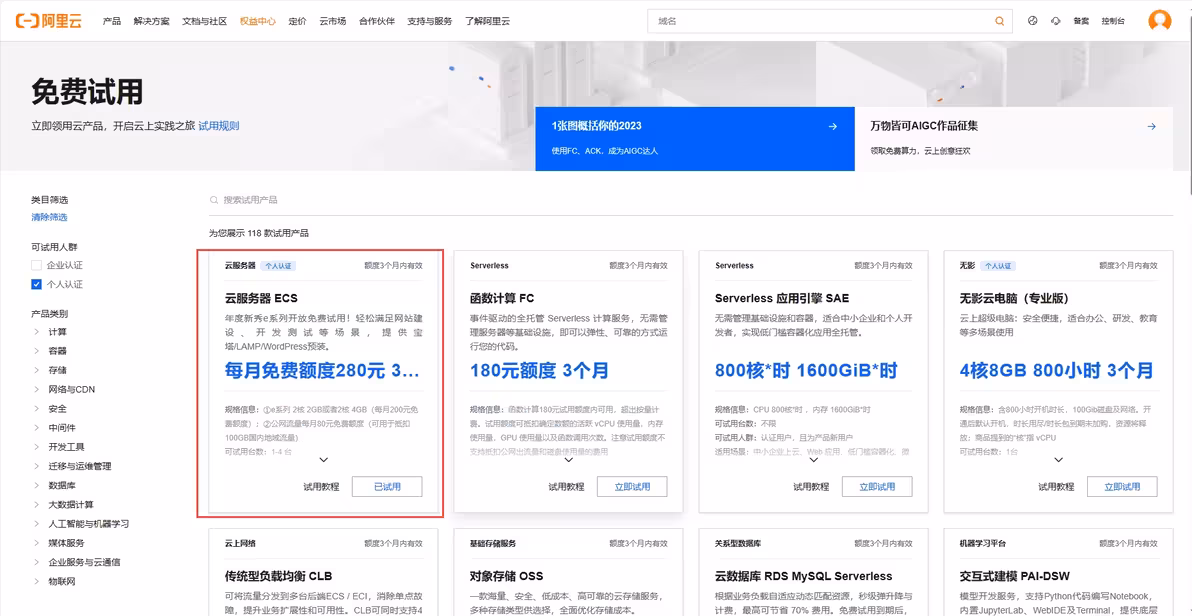Expand the 媒体服务 category

tap(36, 543)
